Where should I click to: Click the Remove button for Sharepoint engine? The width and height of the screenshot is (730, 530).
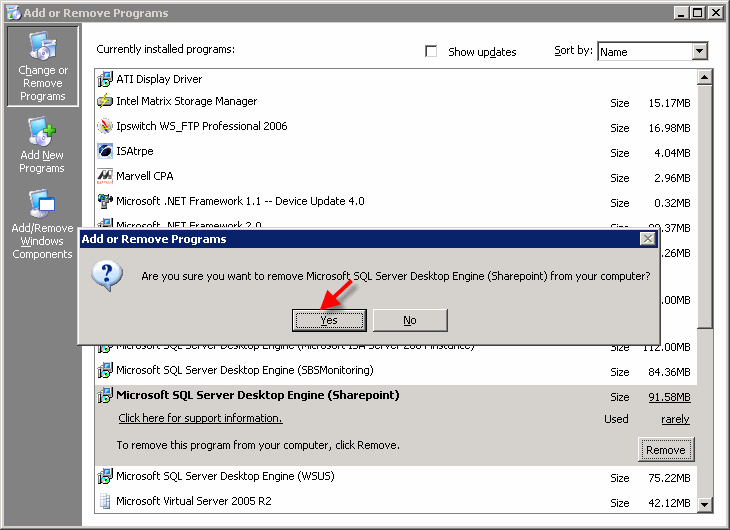[x=666, y=450]
